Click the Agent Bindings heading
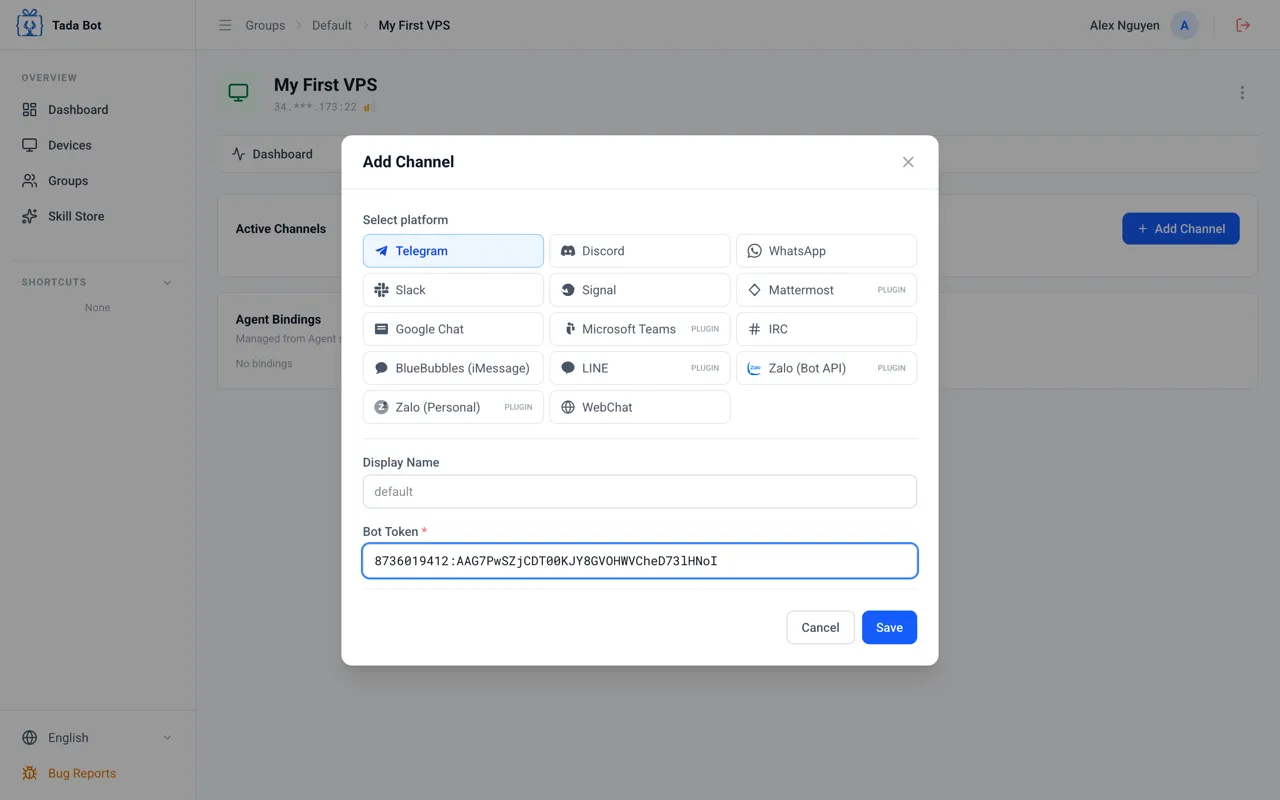 tap(278, 319)
